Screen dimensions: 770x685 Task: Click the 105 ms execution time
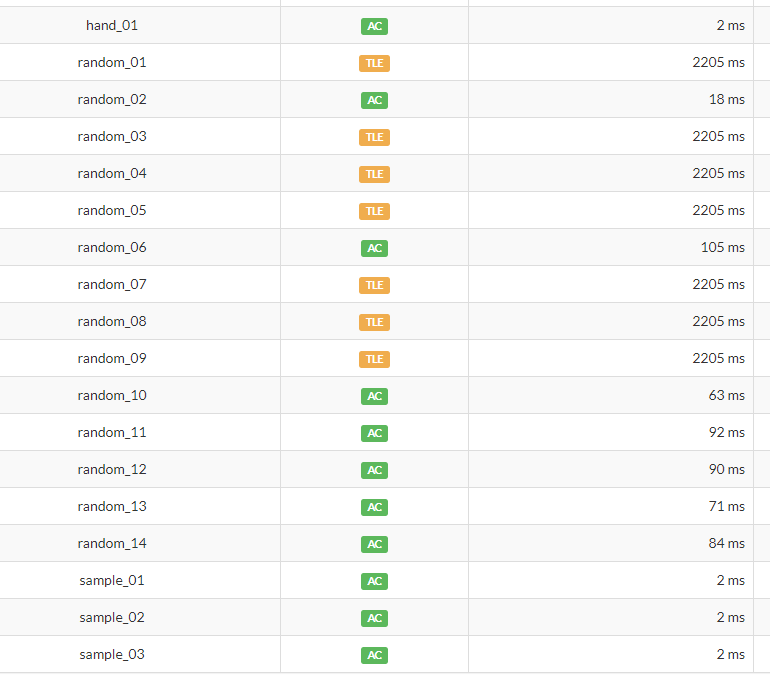723,247
